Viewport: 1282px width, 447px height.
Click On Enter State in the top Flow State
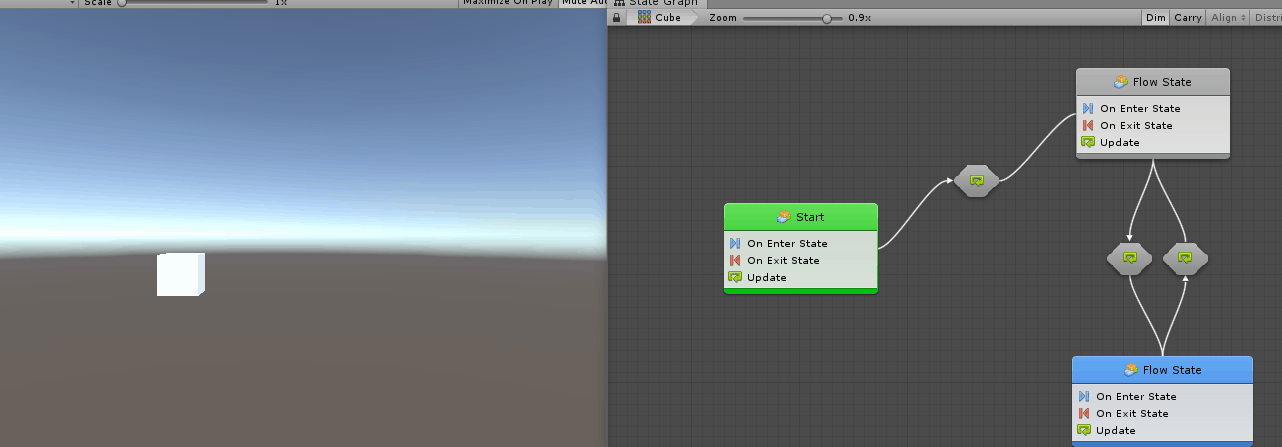click(x=1139, y=108)
